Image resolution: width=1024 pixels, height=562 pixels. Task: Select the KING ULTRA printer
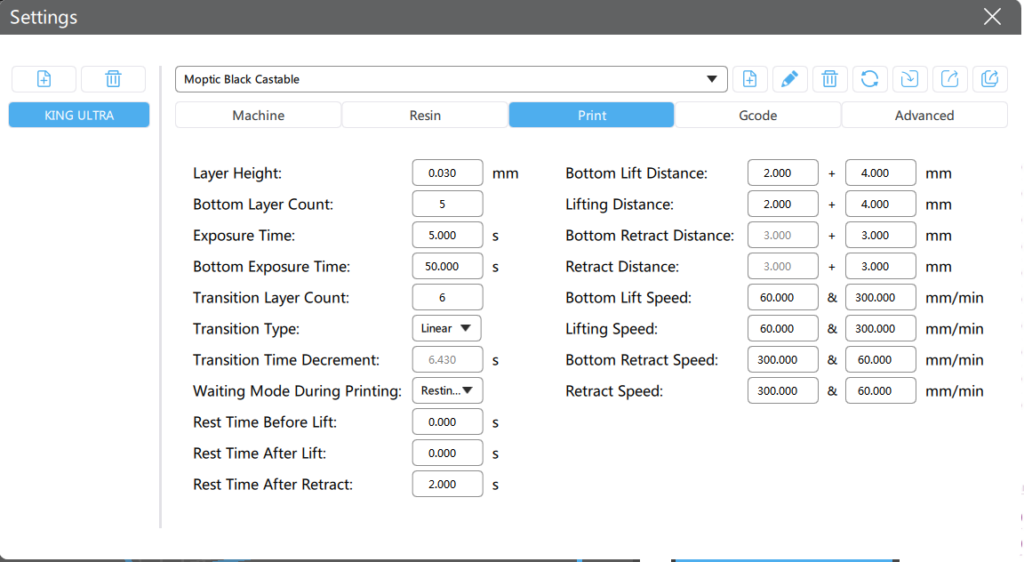[79, 115]
